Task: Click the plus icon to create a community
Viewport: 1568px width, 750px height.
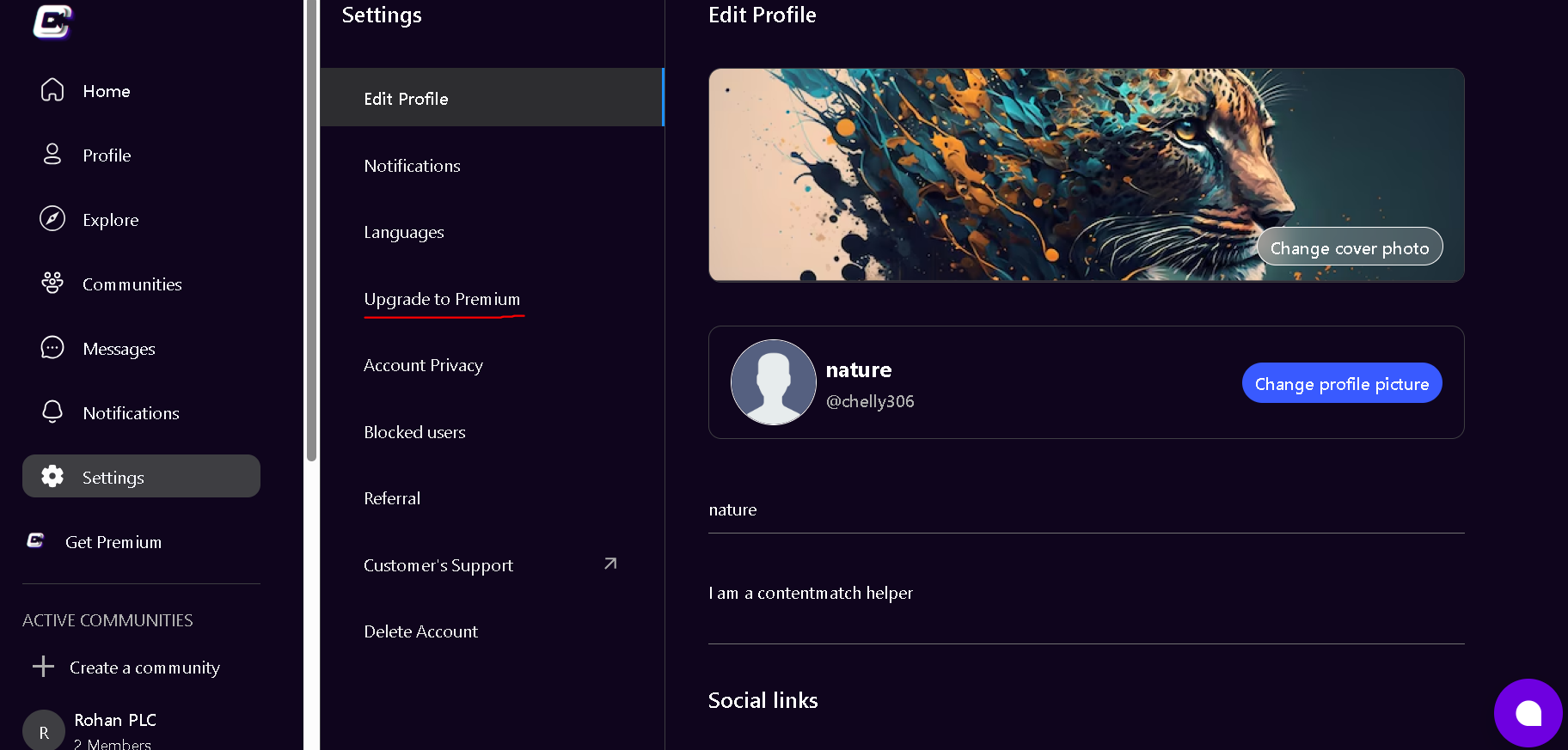Action: point(43,667)
